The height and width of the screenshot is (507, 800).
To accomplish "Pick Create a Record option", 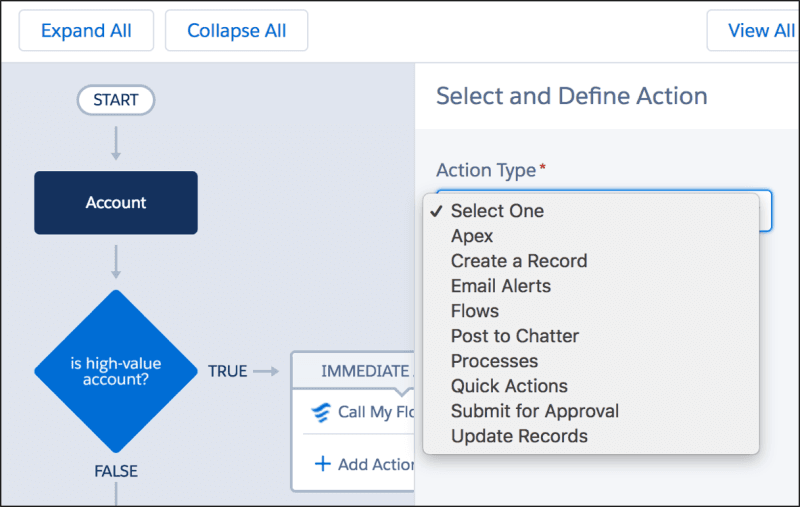I will pyautogui.click(x=518, y=261).
